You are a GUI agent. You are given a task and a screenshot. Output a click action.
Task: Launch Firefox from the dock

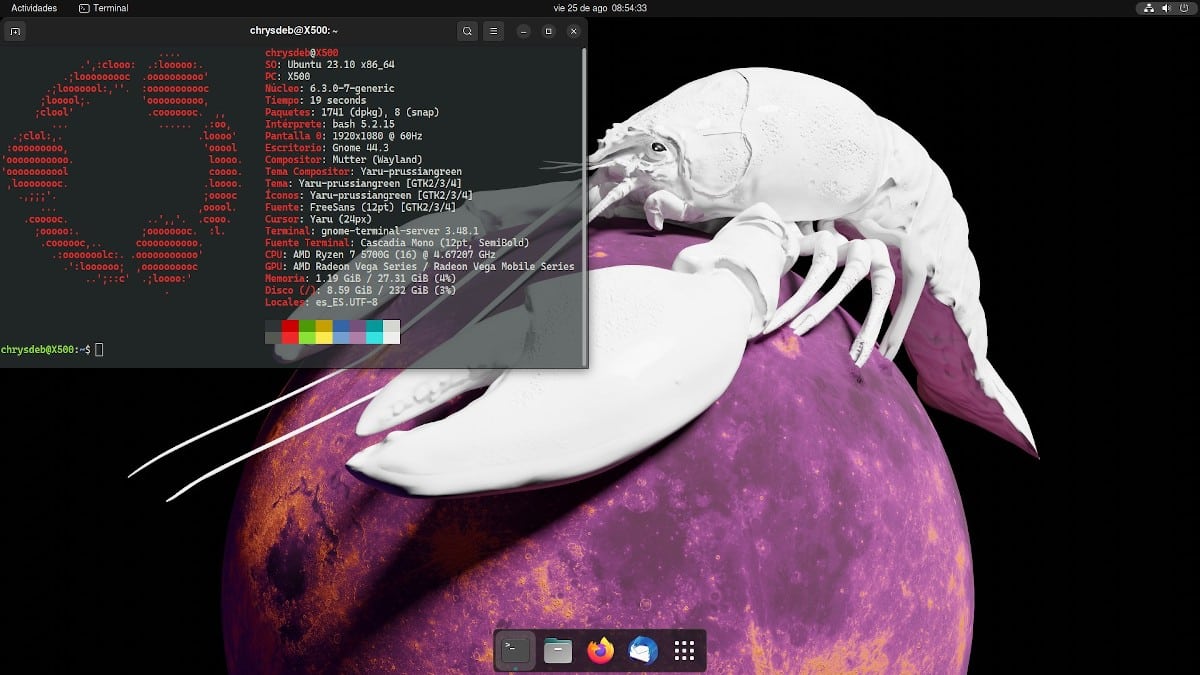tap(600, 651)
